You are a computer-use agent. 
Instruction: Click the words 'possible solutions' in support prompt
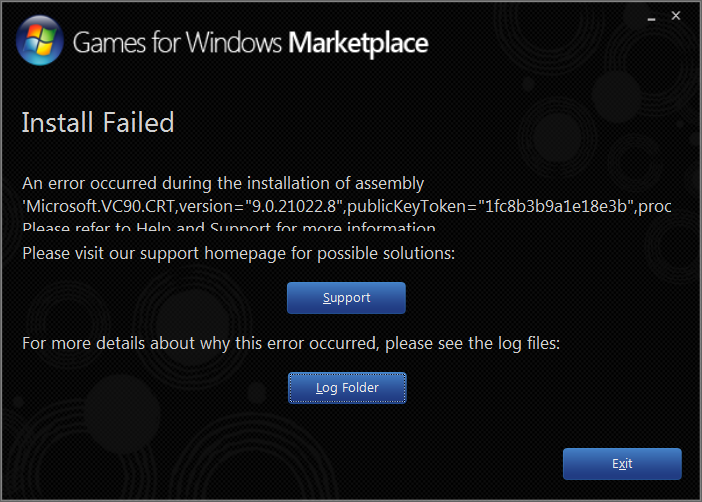[x=386, y=253]
